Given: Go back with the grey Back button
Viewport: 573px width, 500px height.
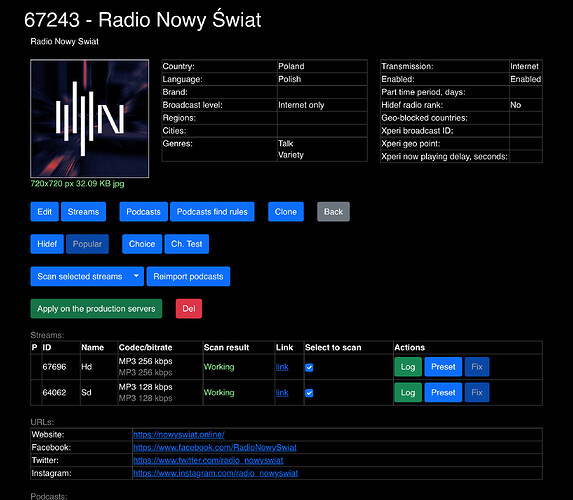Looking at the screenshot, I should [x=333, y=212].
